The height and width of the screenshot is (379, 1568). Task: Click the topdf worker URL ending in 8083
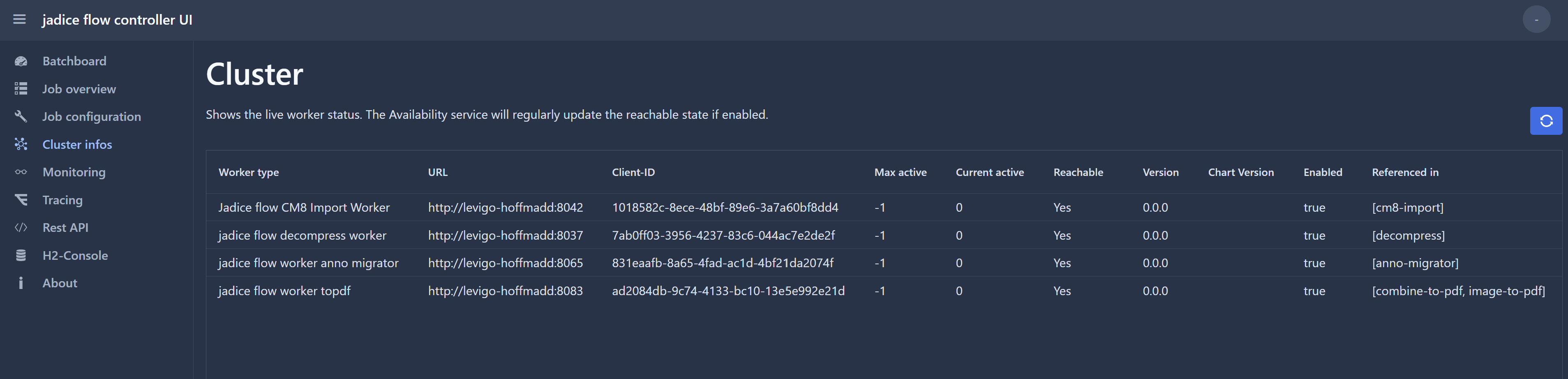click(x=505, y=291)
